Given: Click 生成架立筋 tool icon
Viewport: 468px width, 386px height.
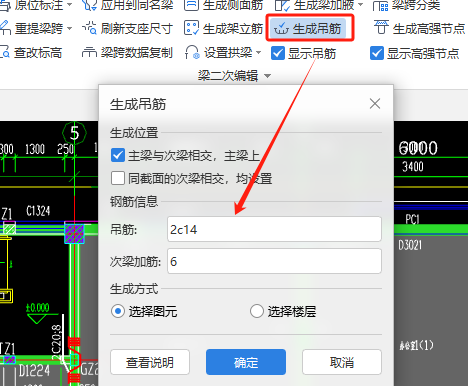Looking at the screenshot, I should [191, 28].
